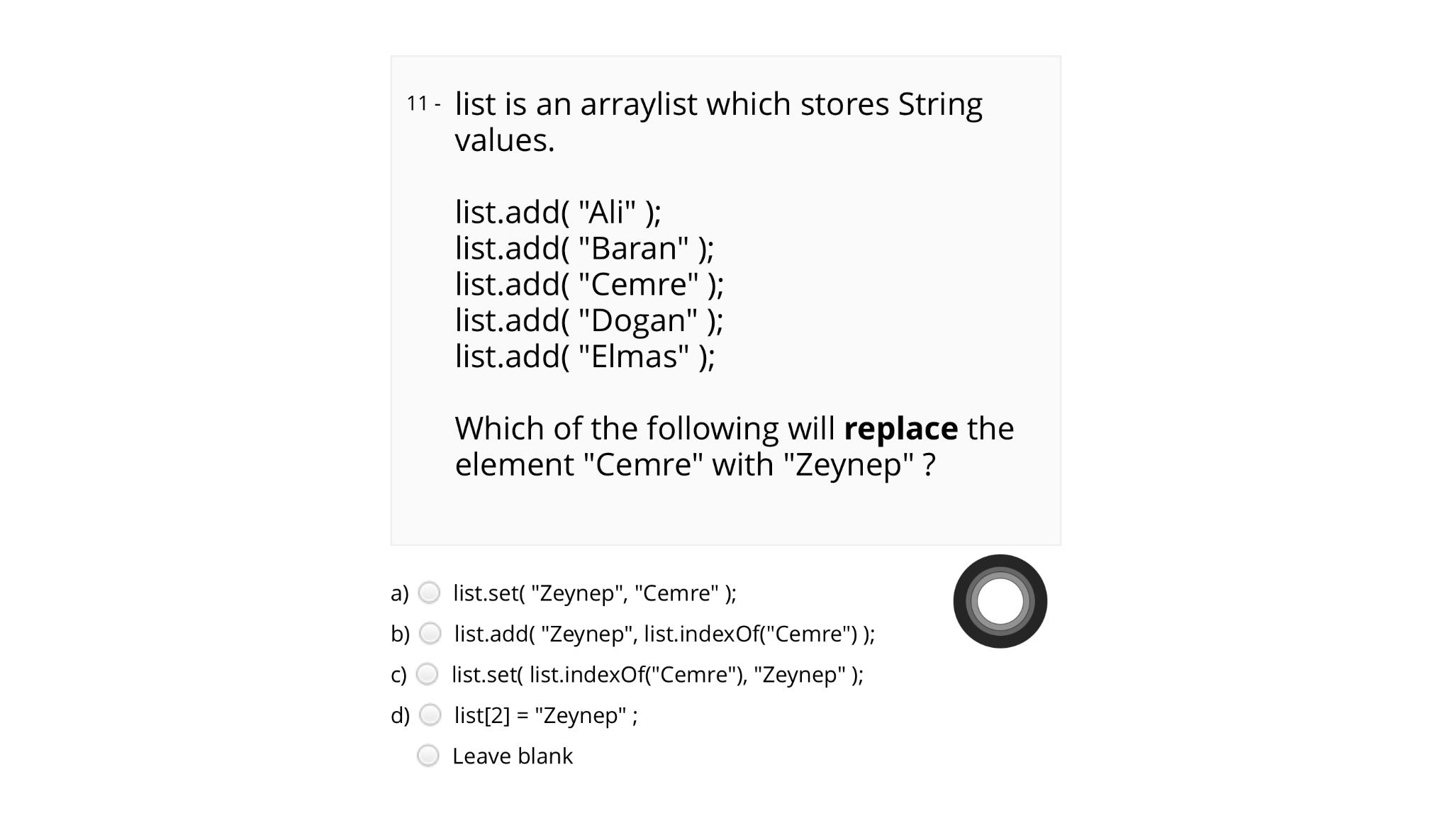Select radio button for option b

429,634
